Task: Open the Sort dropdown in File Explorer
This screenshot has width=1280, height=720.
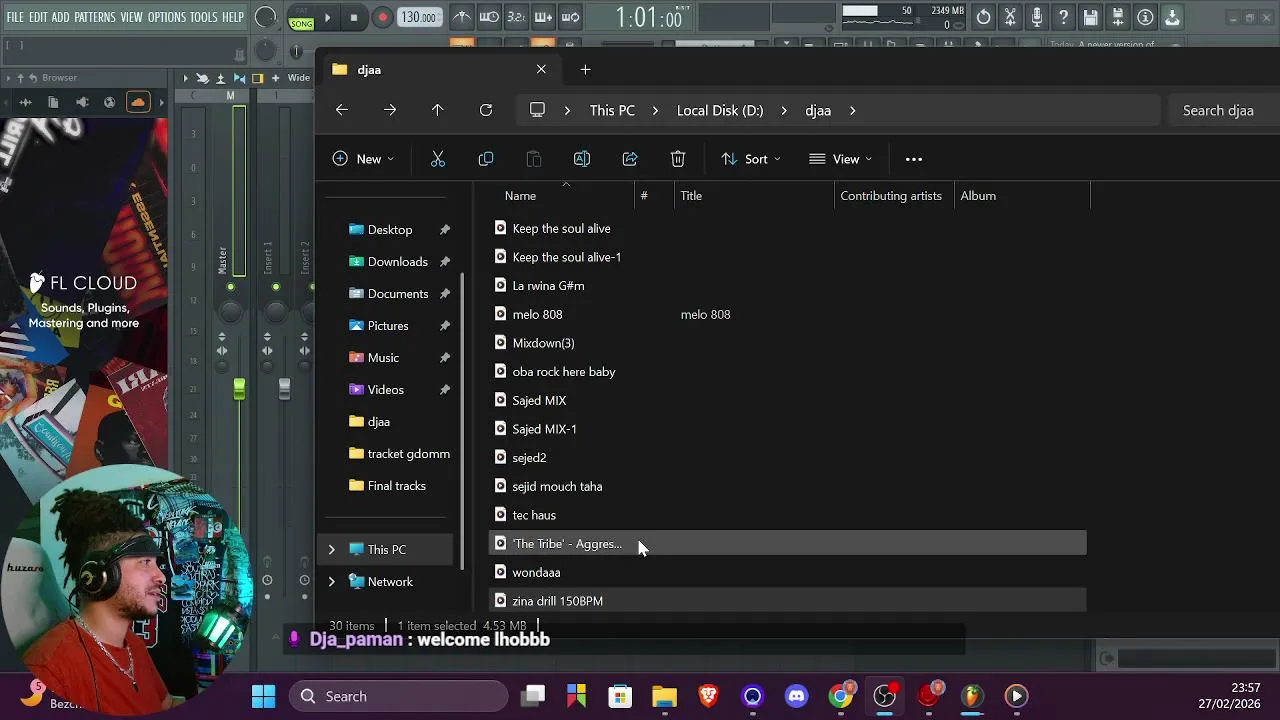Action: pyautogui.click(x=751, y=159)
